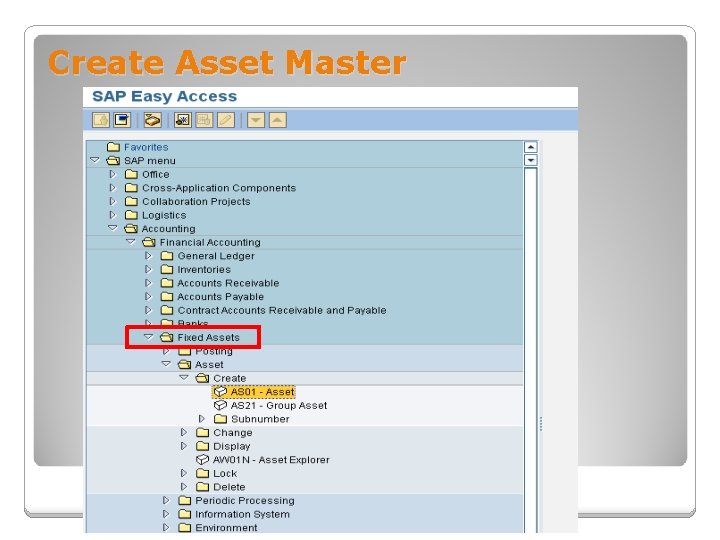
Task: Click the AW01N Asset Explorer cube icon
Action: pos(202,460)
